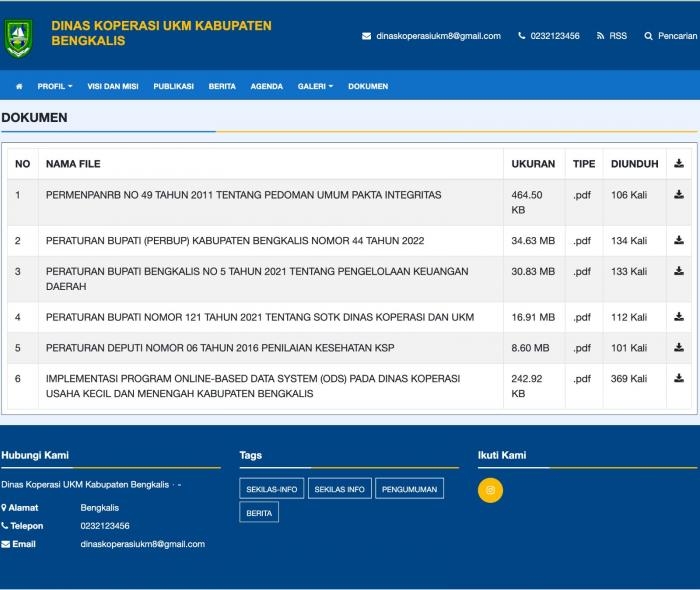Go to the BERITA menu item

[x=222, y=86]
